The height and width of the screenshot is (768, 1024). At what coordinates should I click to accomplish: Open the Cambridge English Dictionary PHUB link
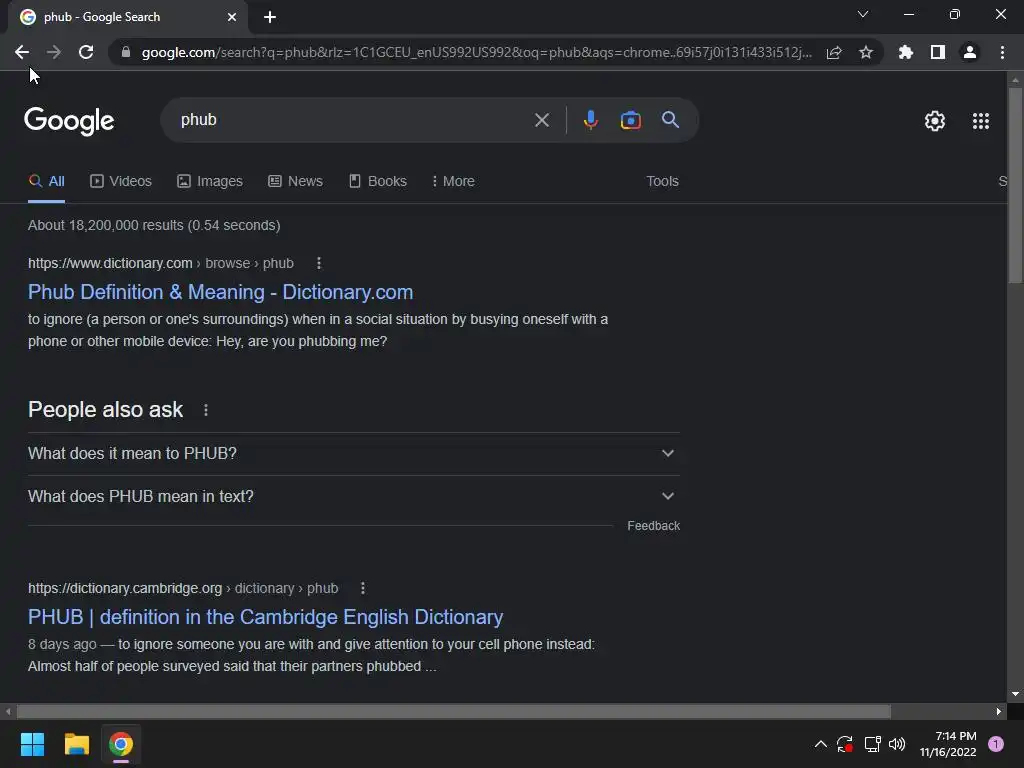[266, 617]
